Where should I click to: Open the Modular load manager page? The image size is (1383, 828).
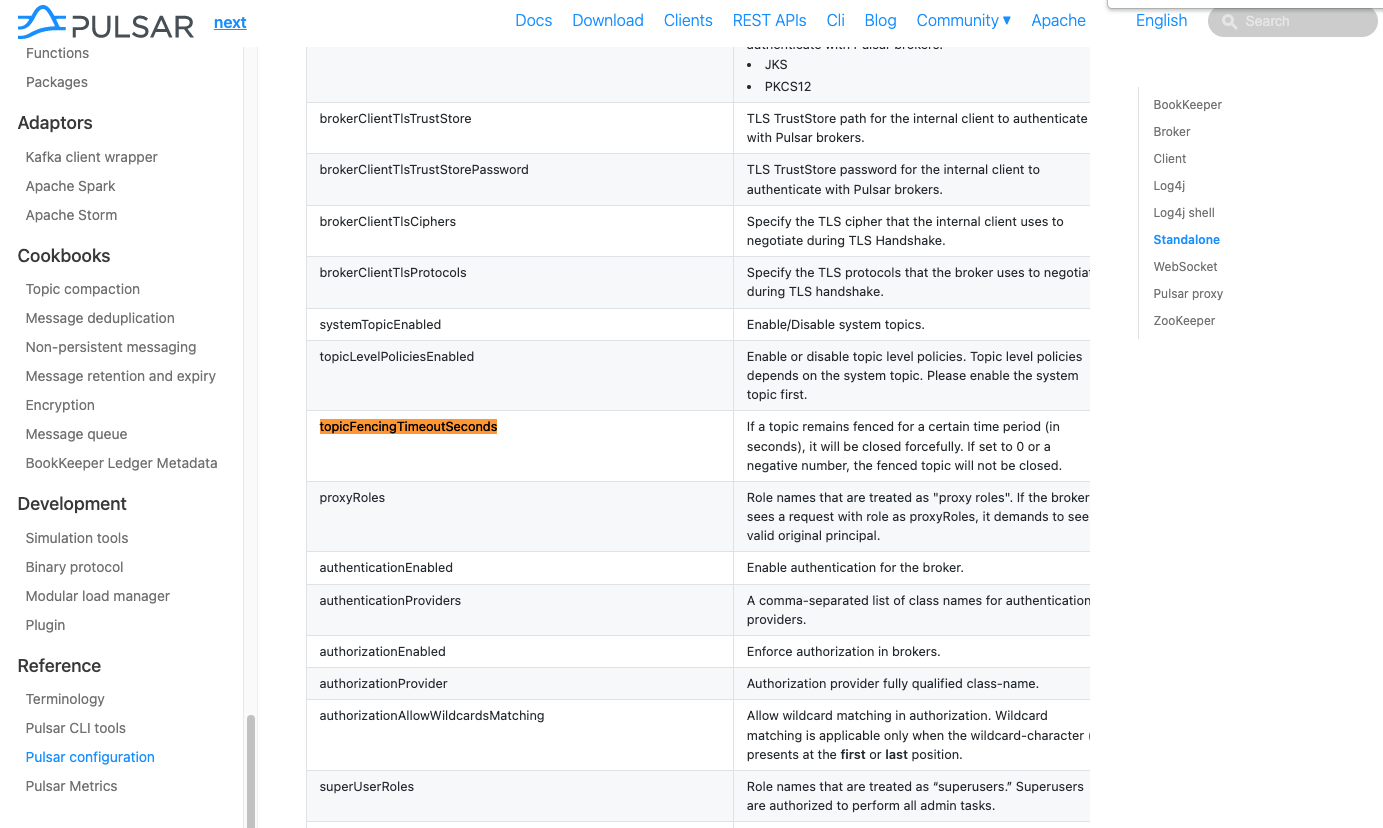tap(98, 596)
